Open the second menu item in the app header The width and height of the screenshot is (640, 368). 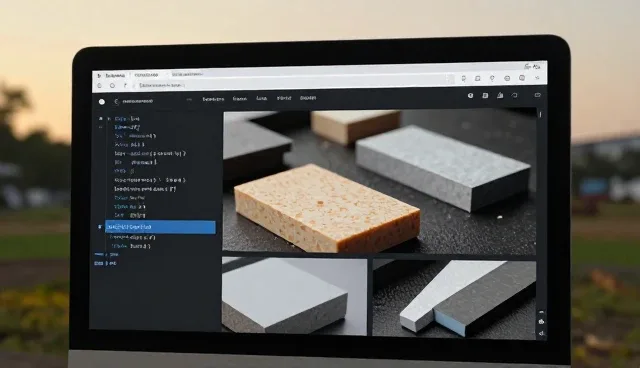click(x=240, y=99)
